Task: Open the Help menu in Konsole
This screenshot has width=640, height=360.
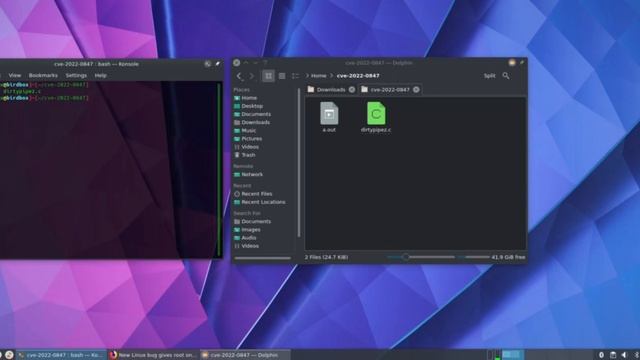Action: pyautogui.click(x=100, y=76)
